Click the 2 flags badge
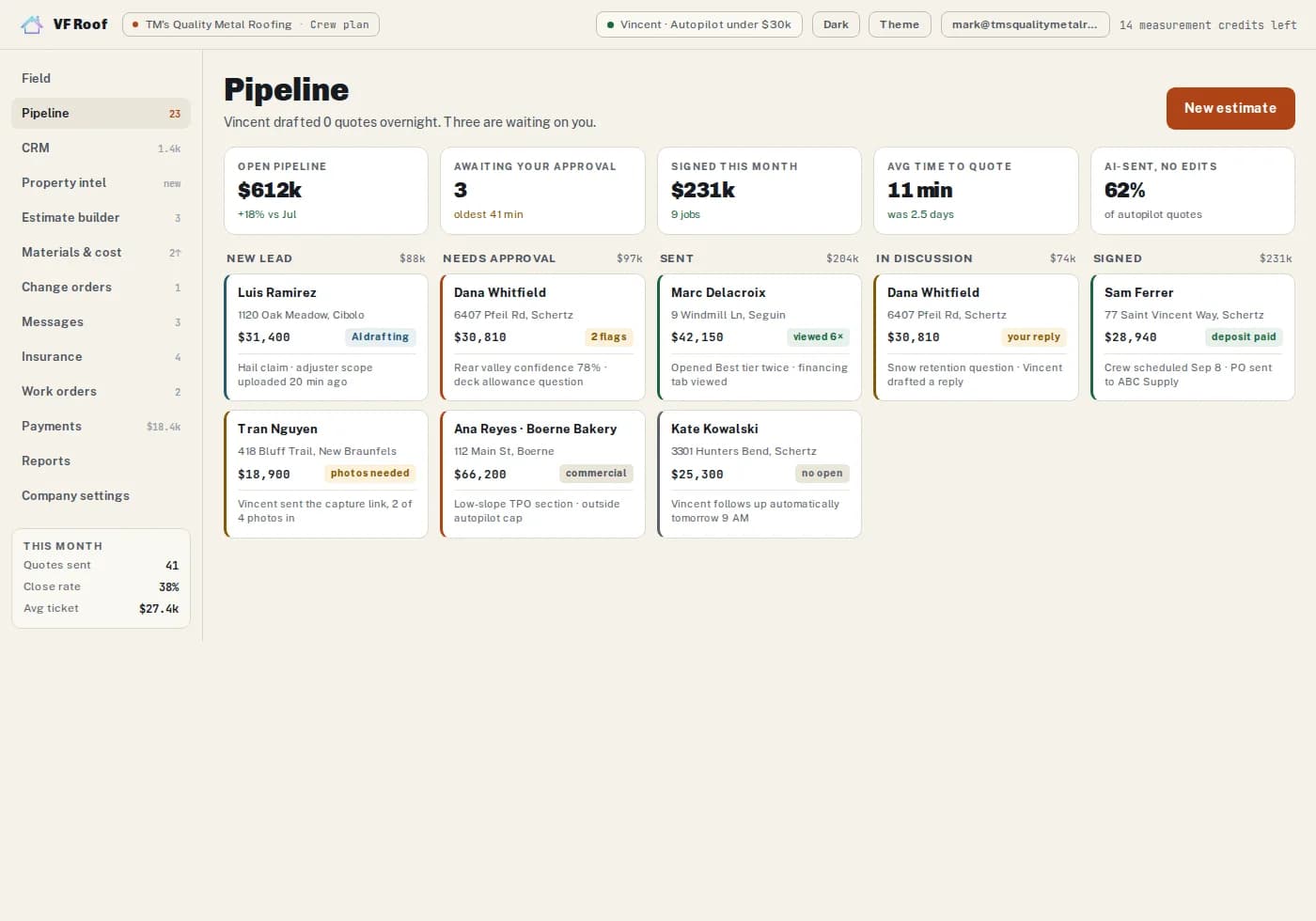Screen dimensions: 1316x921 608,337
